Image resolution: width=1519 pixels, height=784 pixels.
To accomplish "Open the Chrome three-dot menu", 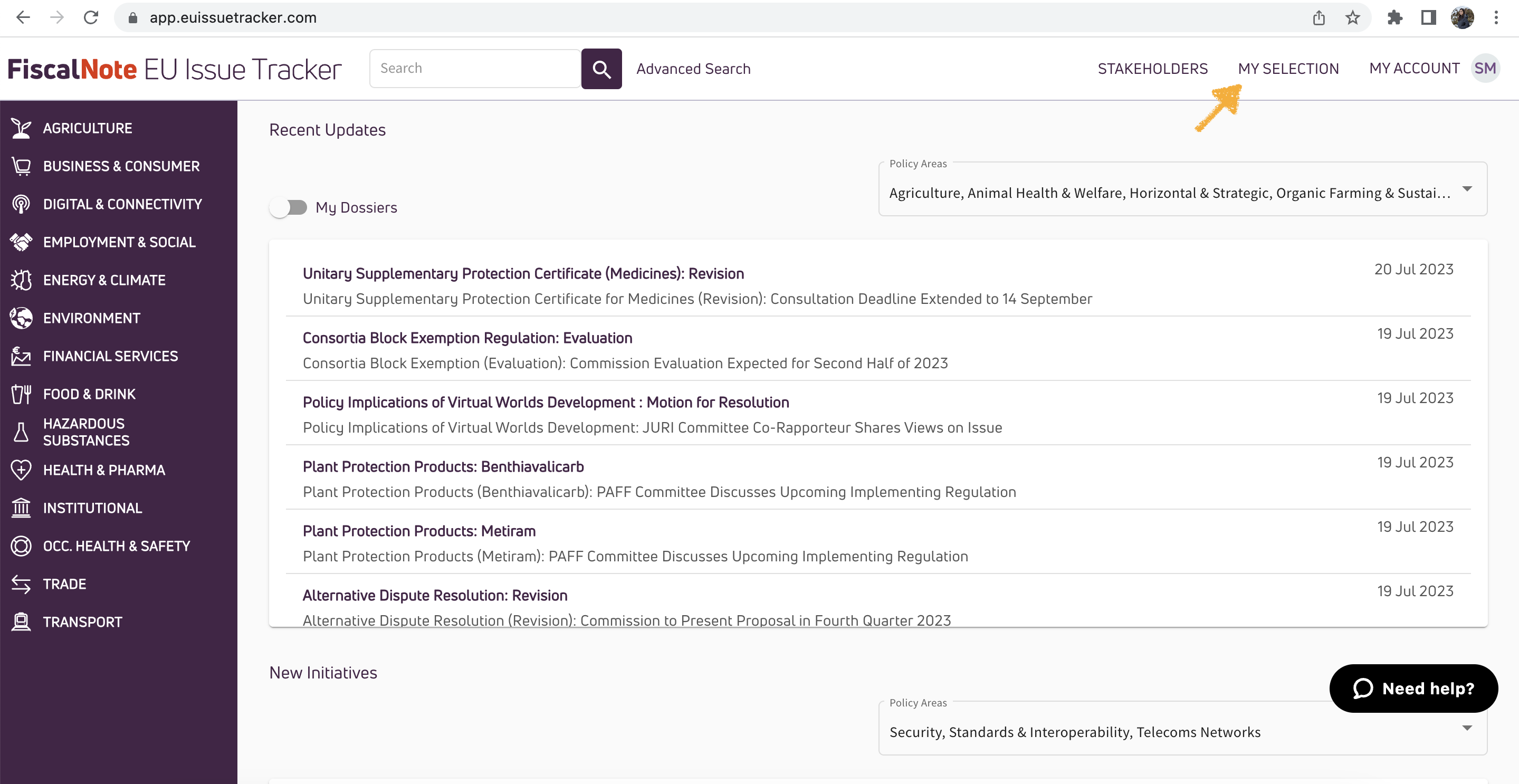I will (x=1496, y=18).
